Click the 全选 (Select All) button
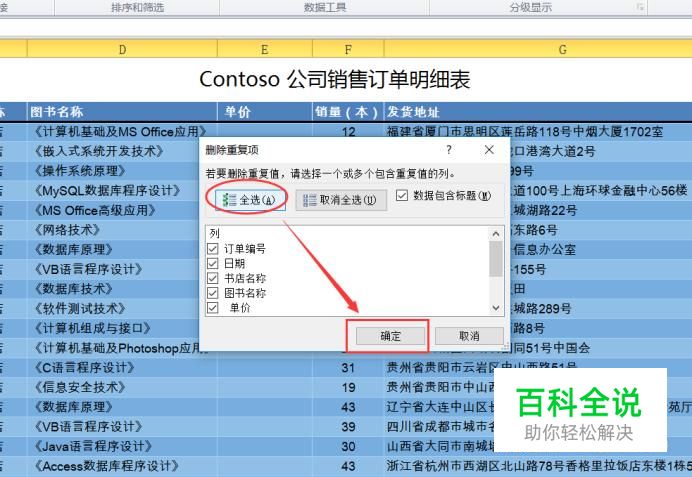The image size is (692, 477). (250, 200)
